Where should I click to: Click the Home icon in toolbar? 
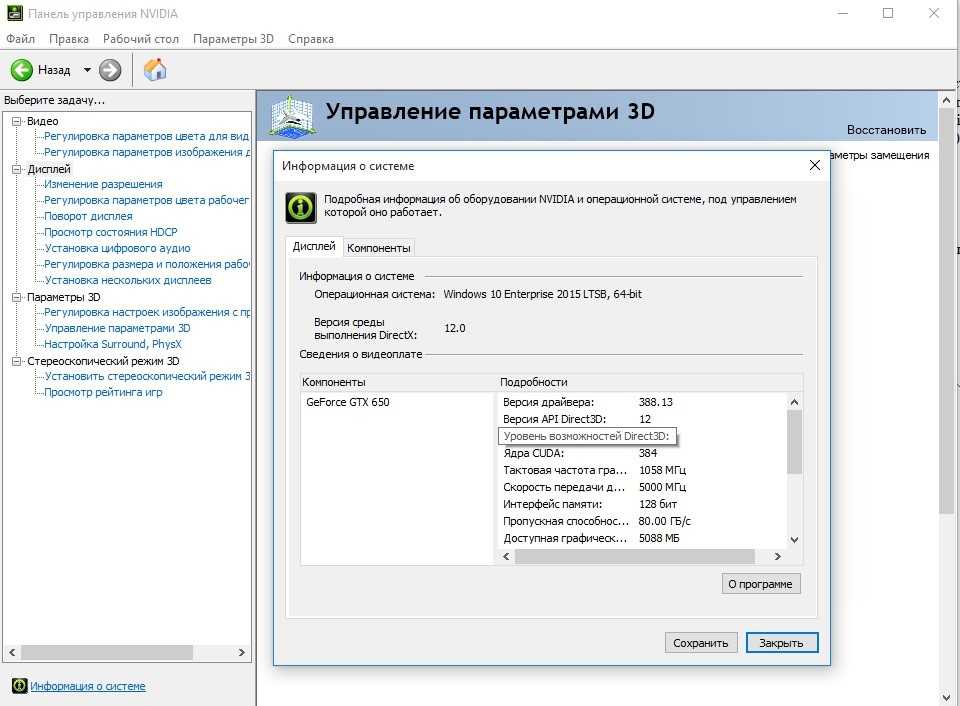pyautogui.click(x=155, y=70)
